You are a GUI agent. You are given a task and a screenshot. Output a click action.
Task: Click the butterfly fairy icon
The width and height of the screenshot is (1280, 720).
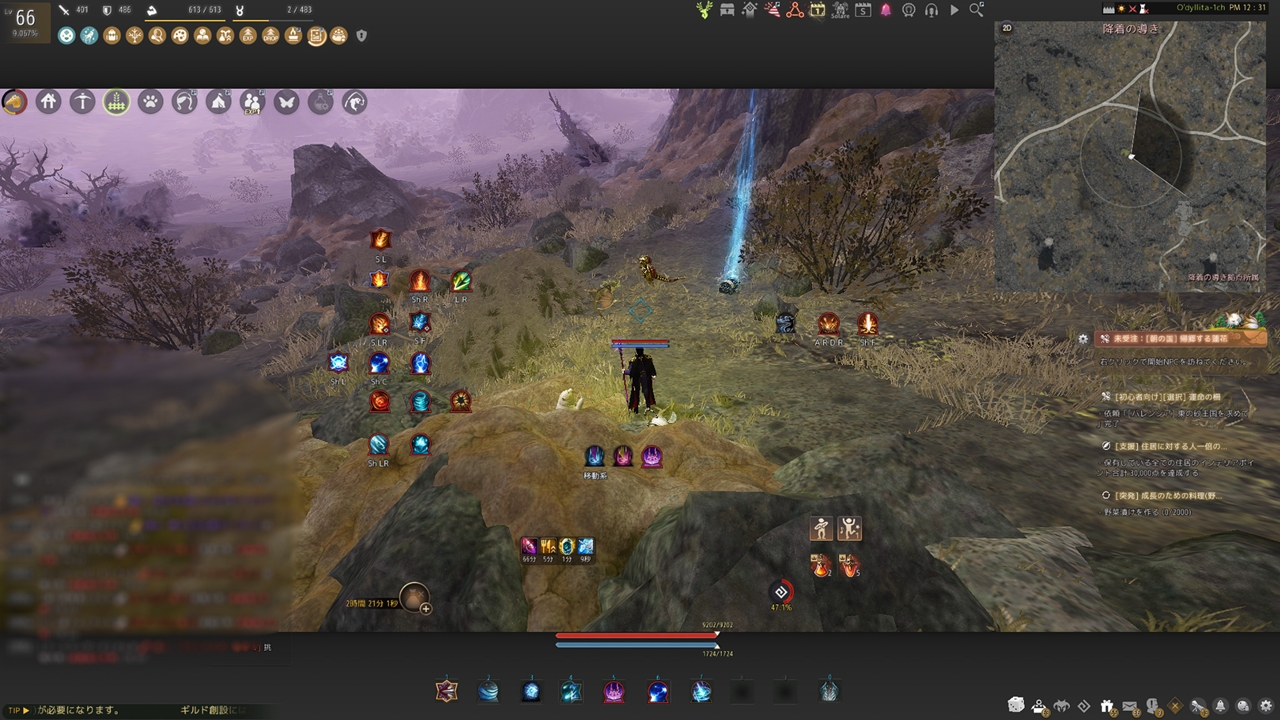pyautogui.click(x=286, y=101)
